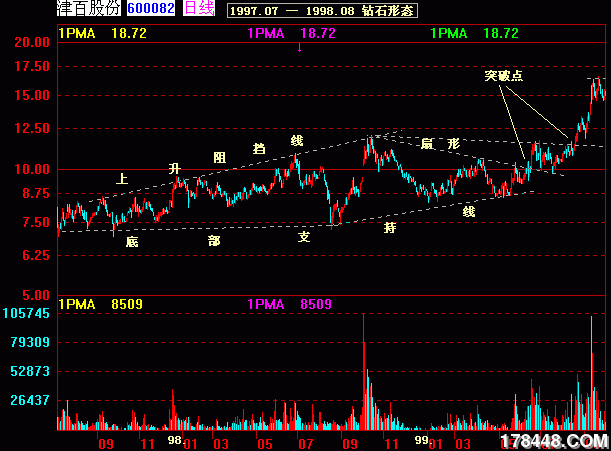
Task: Select the green 1PMA 18.72 indicator label
Action: tap(474, 33)
